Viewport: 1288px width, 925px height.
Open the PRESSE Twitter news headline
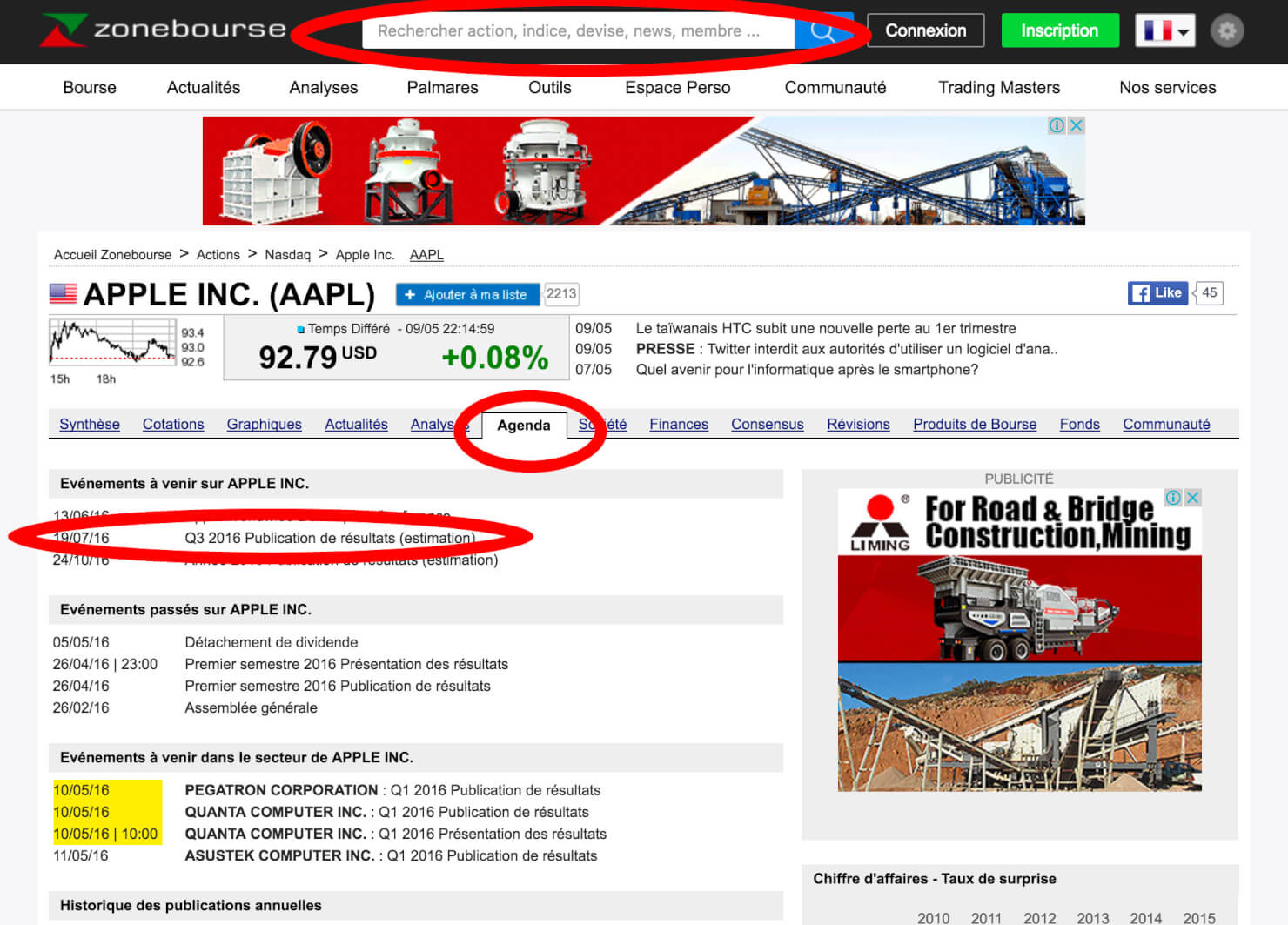click(847, 349)
